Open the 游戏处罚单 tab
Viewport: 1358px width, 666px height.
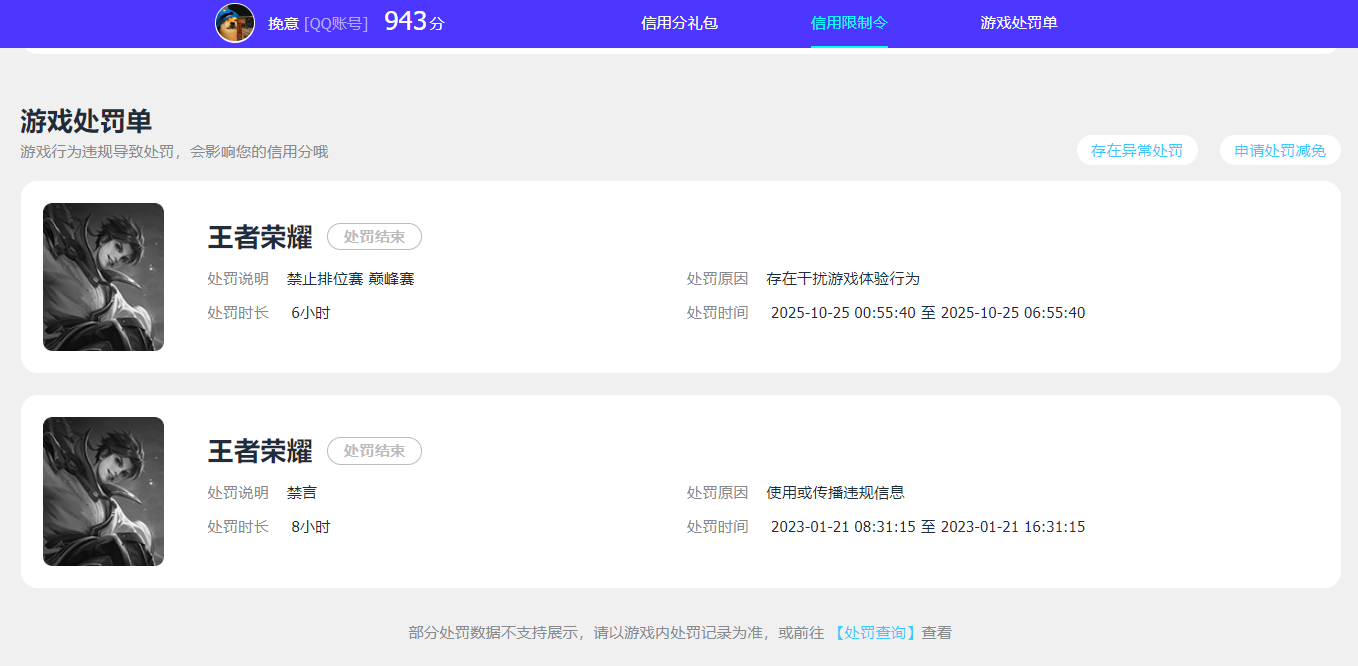pyautogui.click(x=1019, y=22)
